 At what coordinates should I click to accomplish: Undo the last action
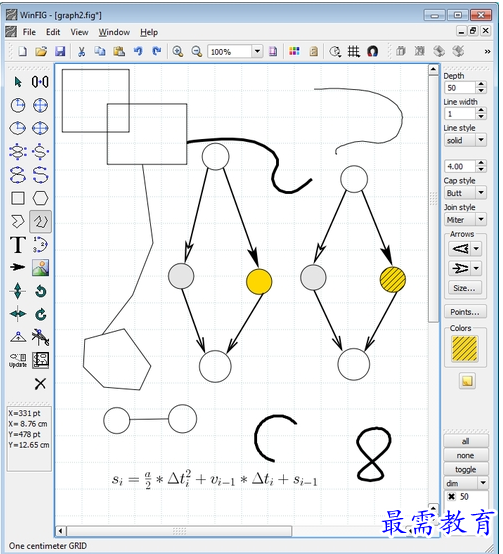[x=138, y=52]
